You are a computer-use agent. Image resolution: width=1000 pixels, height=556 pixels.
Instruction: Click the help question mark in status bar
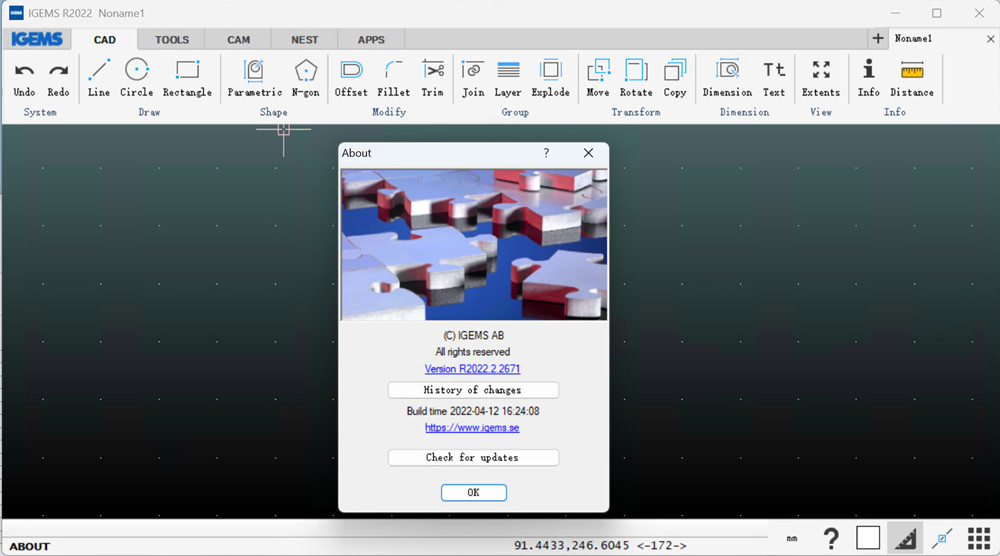pos(831,539)
